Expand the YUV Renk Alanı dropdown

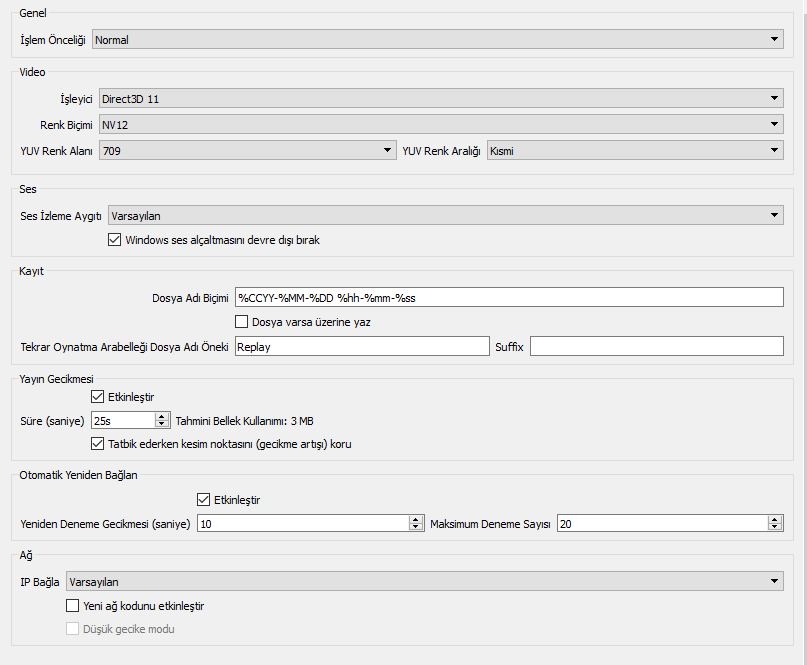tap(246, 150)
